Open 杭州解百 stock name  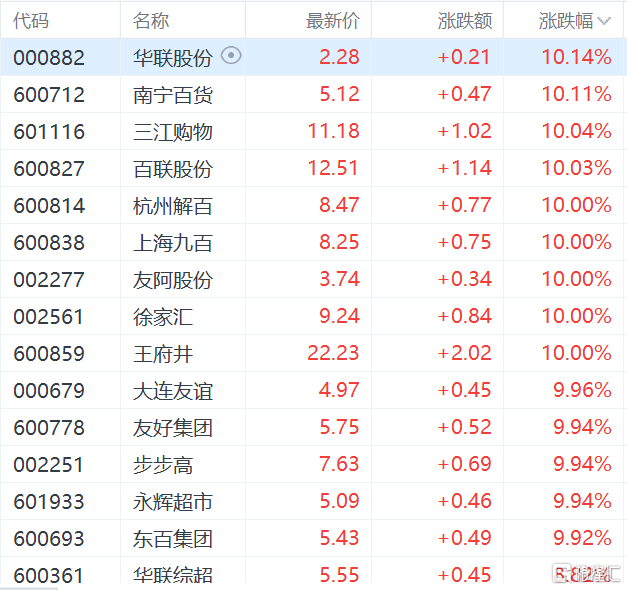(x=172, y=206)
